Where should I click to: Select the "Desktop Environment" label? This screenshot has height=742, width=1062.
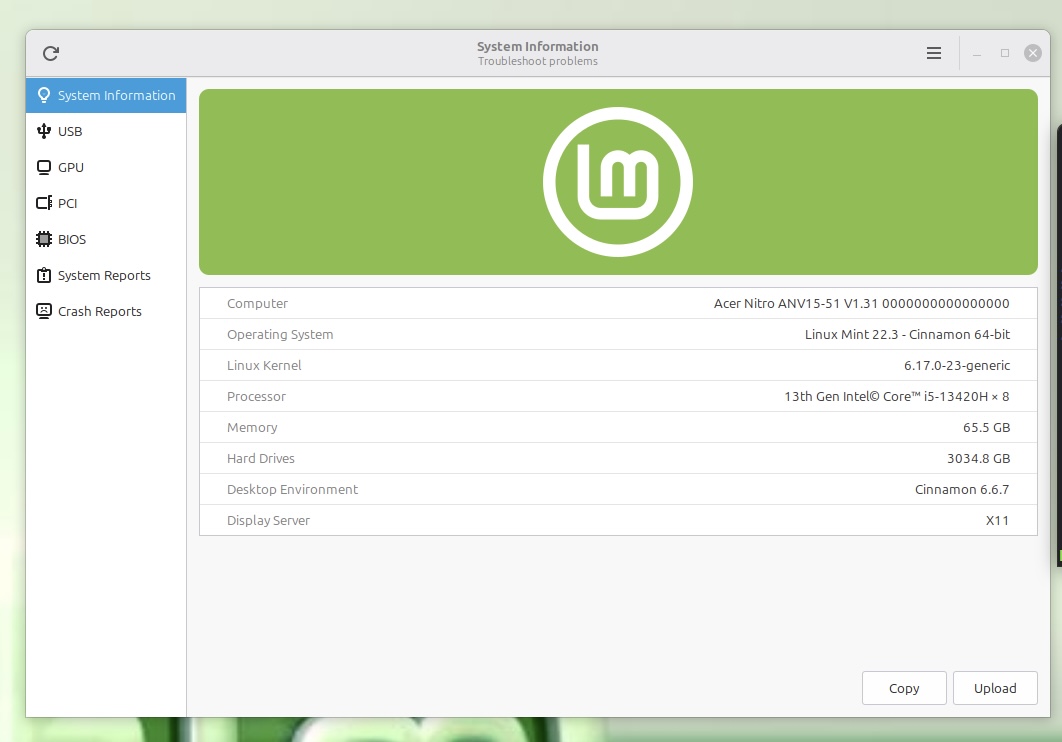tap(292, 489)
